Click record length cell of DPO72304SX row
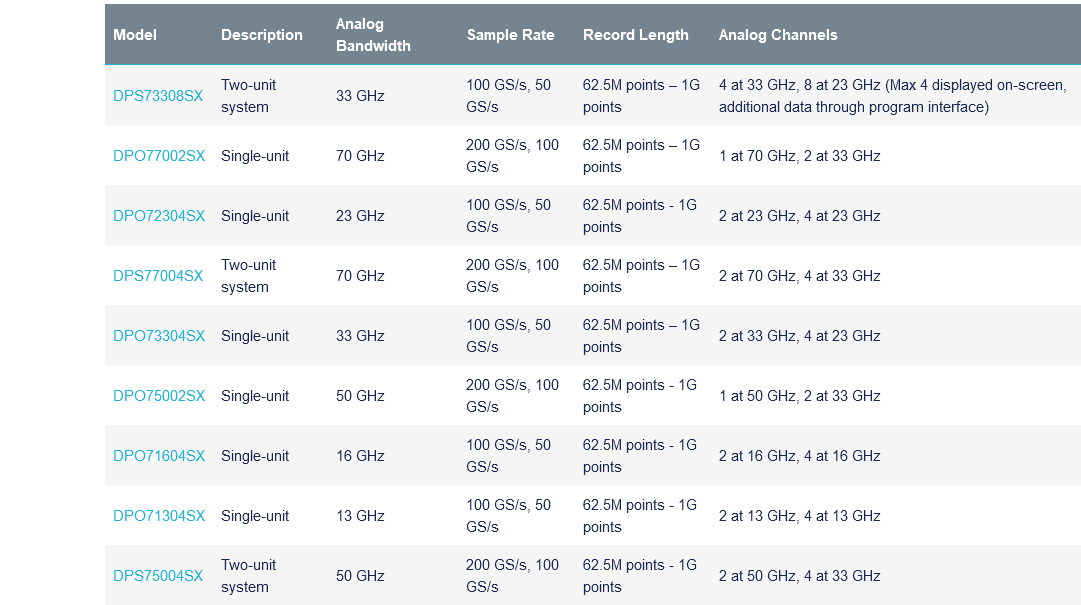 (640, 216)
